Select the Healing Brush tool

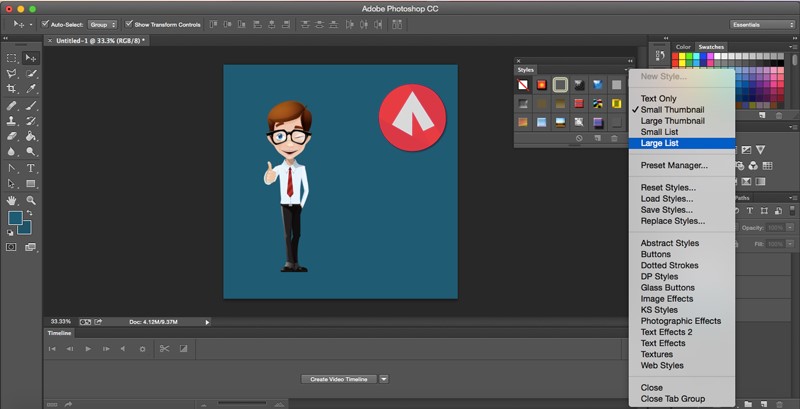coord(11,106)
